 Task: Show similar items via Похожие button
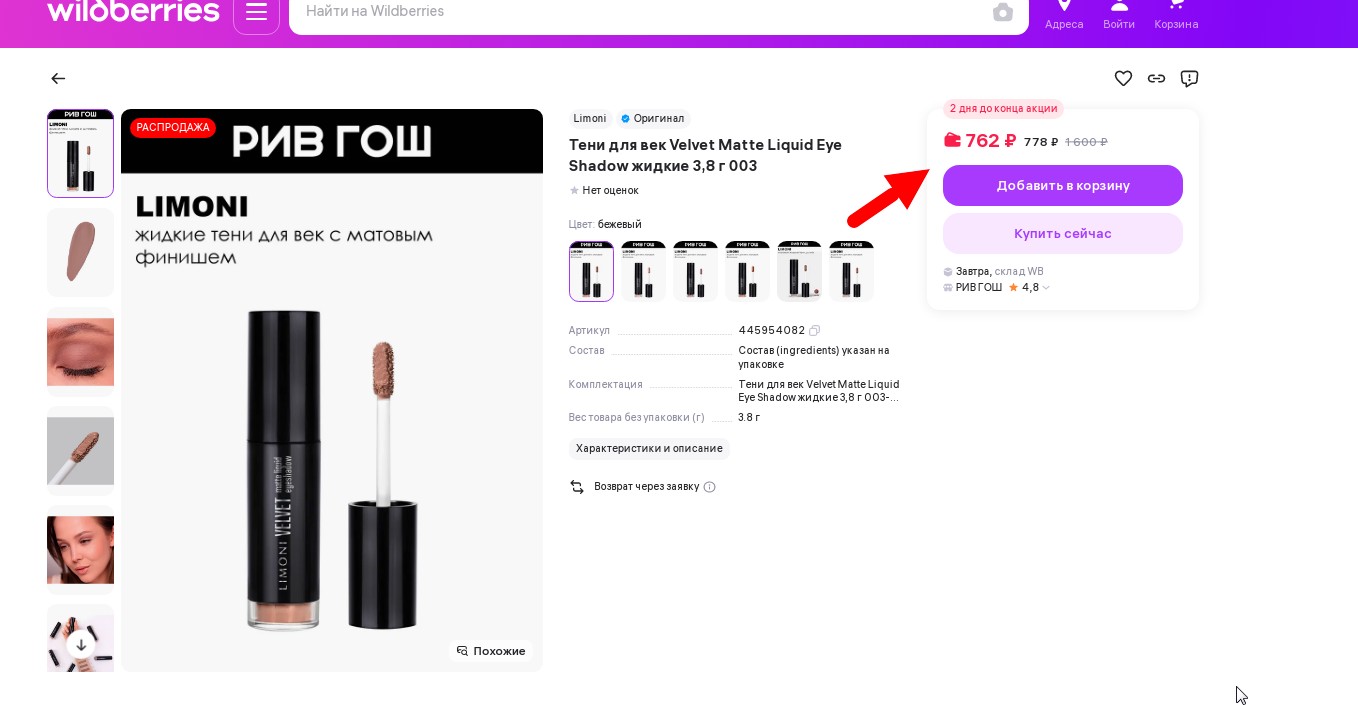[x=491, y=651]
